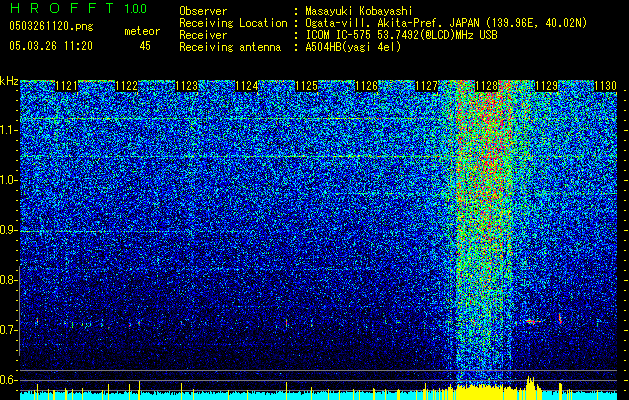Select the 0.7 kHz axis tick label

9,330
